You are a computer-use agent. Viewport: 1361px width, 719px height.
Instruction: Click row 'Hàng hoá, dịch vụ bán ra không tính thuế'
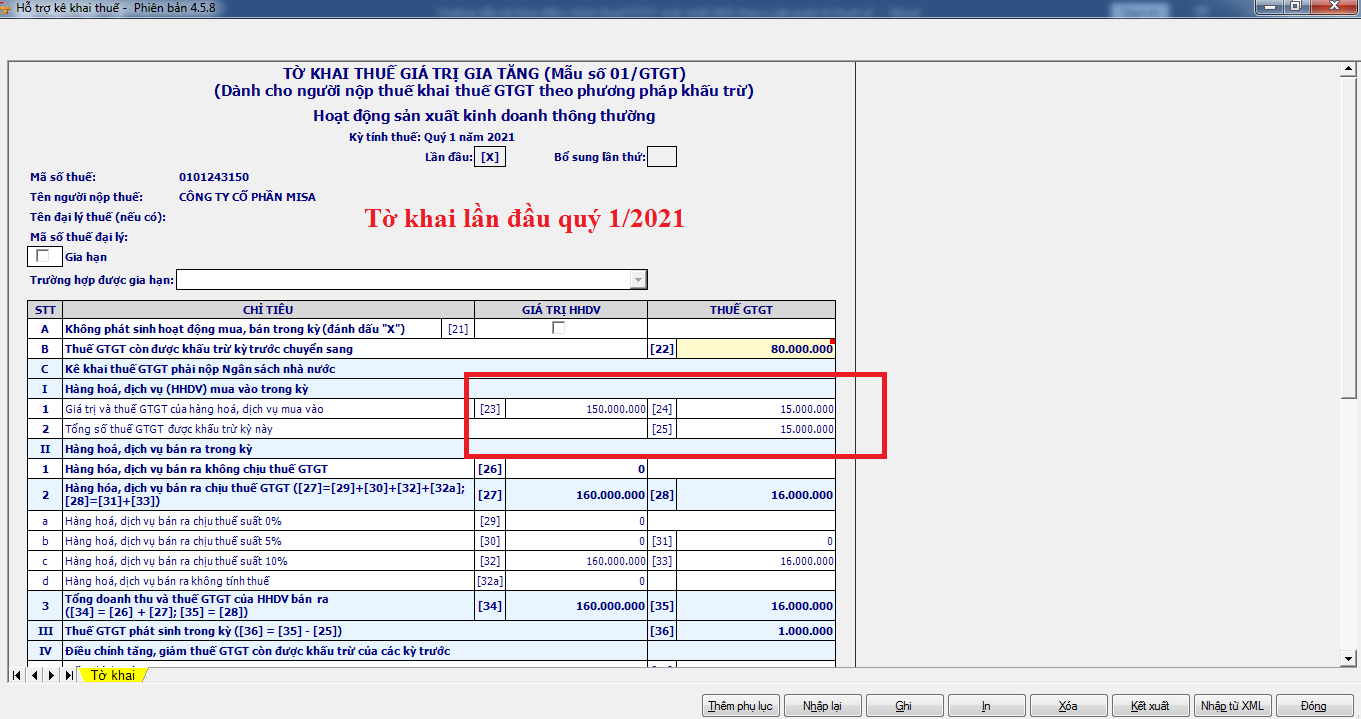coord(432,581)
